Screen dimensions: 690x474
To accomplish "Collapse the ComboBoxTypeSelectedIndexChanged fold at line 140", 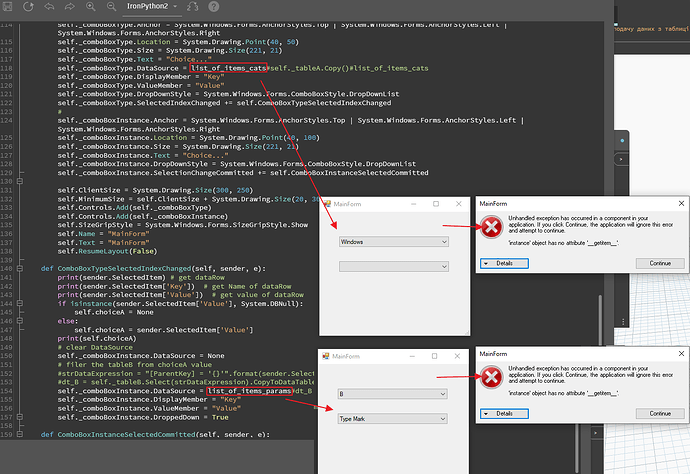I will (x=20, y=268).
